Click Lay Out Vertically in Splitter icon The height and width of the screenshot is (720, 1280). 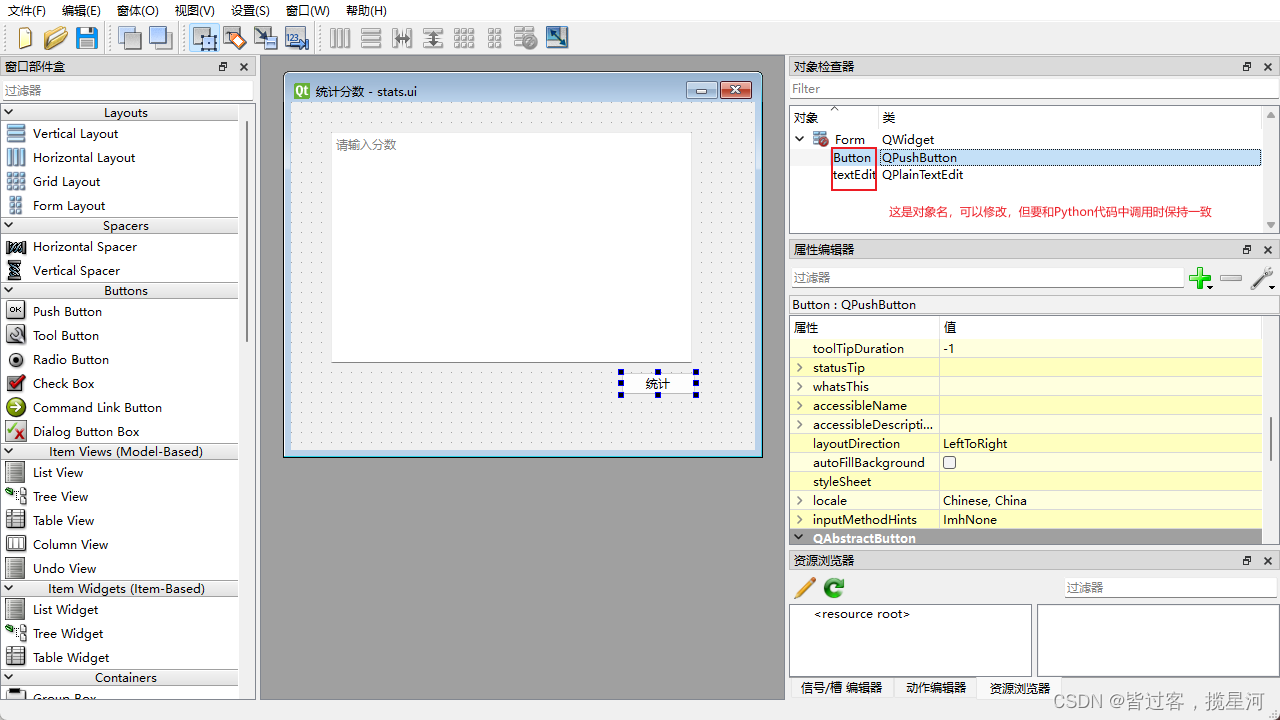(x=433, y=38)
